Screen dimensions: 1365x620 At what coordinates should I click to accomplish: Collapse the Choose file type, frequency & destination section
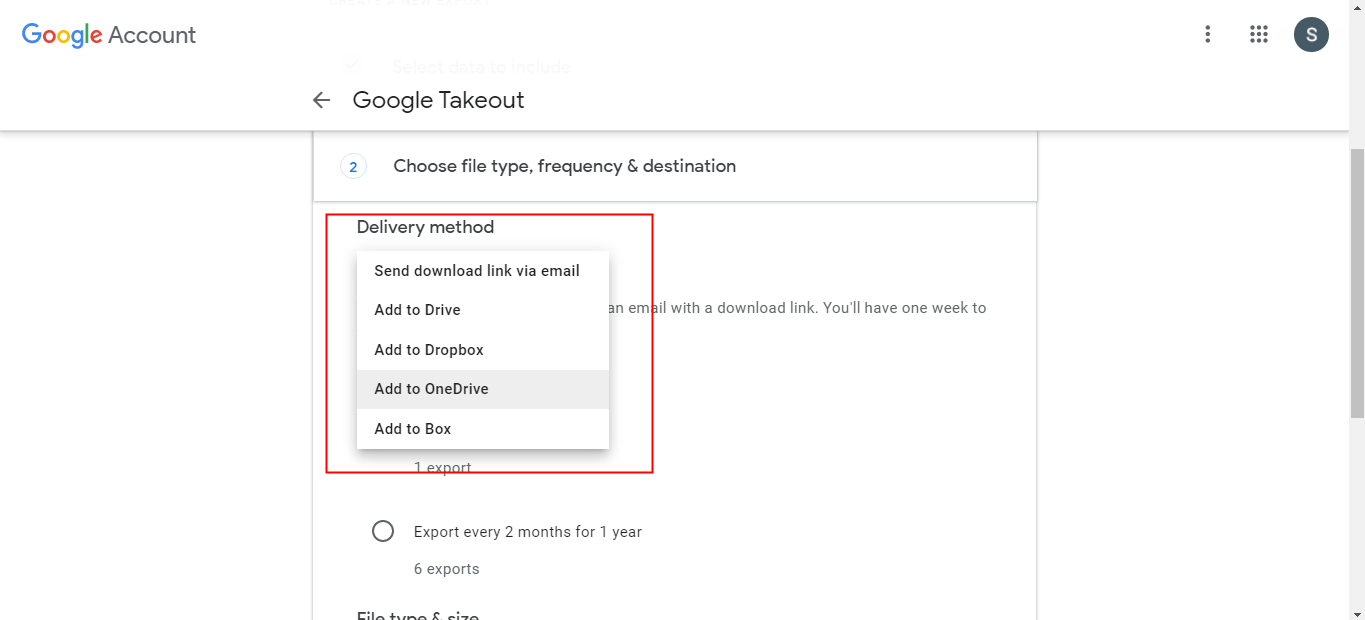pyautogui.click(x=564, y=166)
